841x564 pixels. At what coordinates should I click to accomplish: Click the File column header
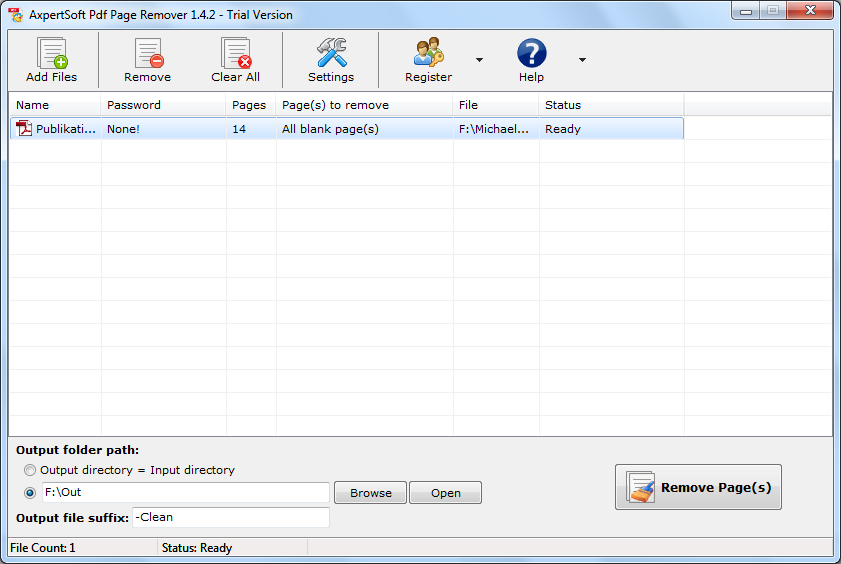coord(496,105)
